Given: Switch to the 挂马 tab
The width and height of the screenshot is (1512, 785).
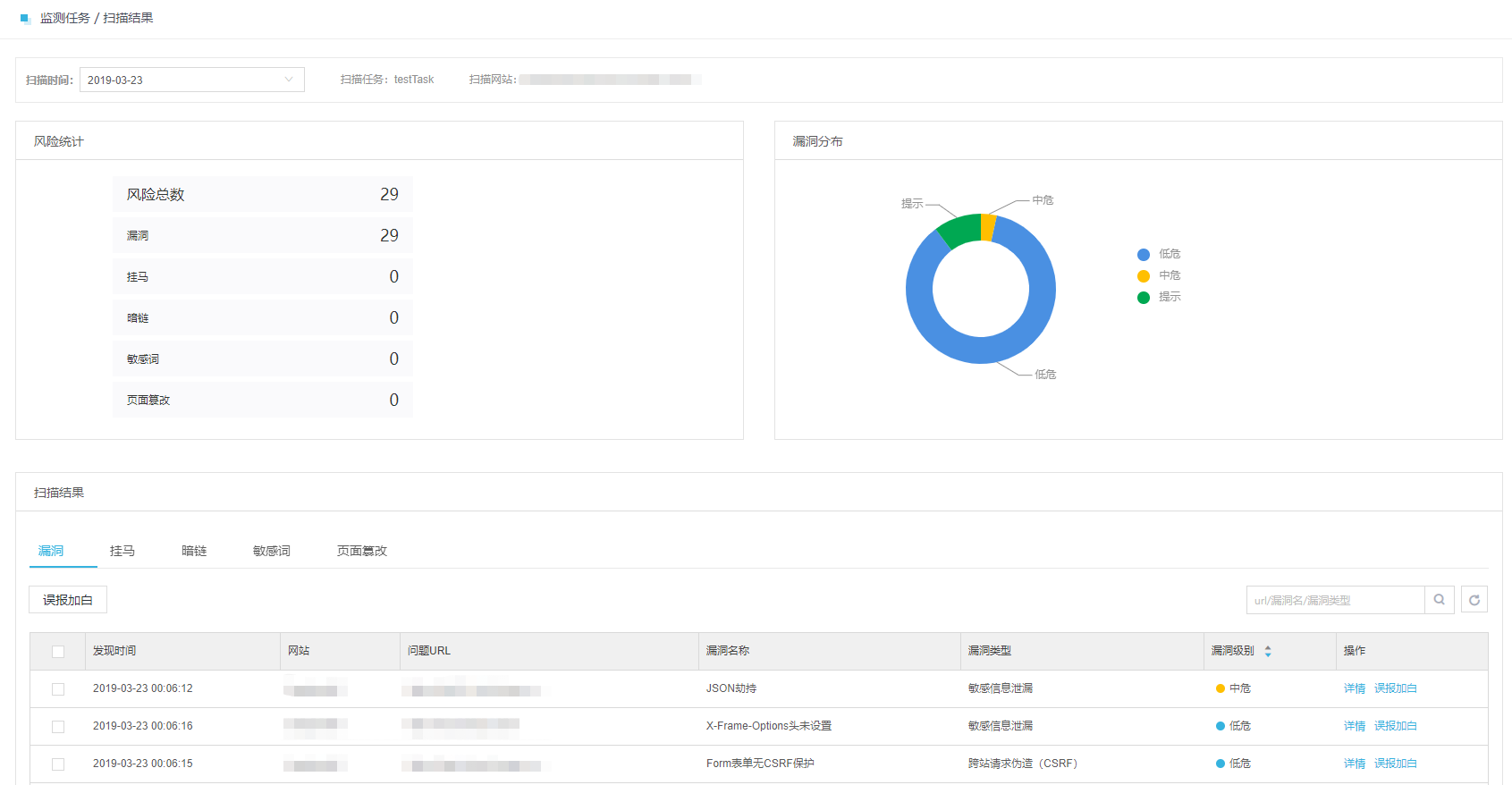Looking at the screenshot, I should (122, 551).
